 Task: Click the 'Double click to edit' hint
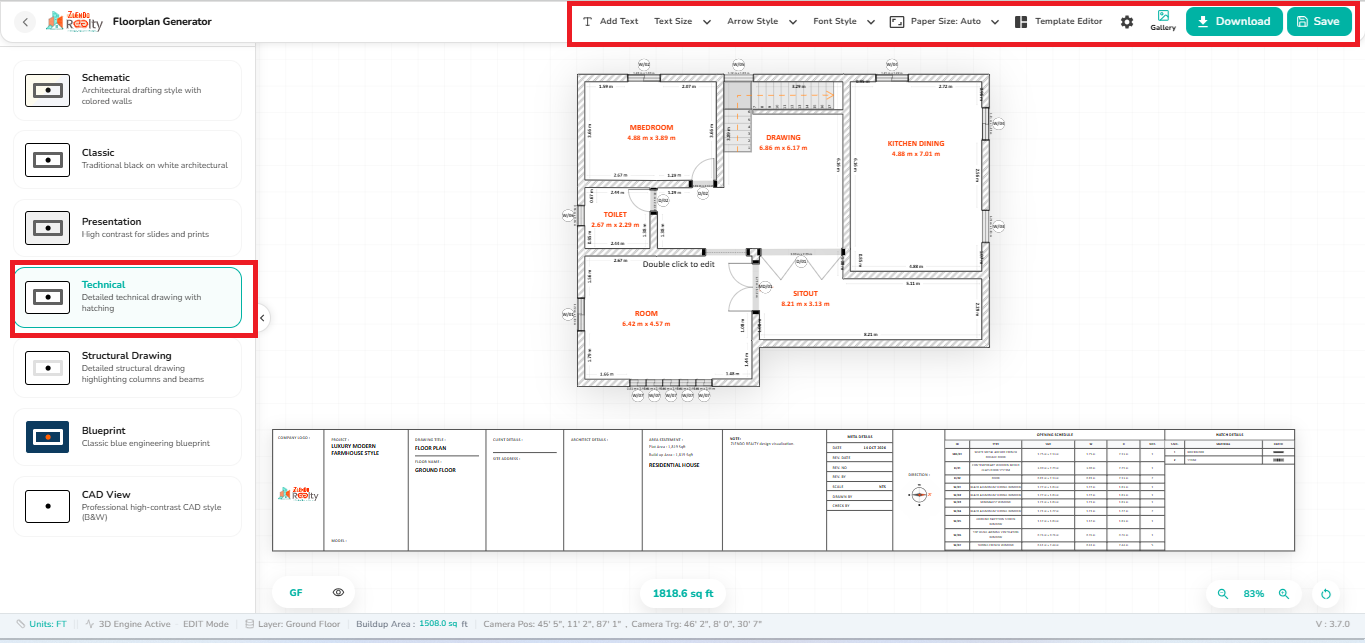click(679, 265)
